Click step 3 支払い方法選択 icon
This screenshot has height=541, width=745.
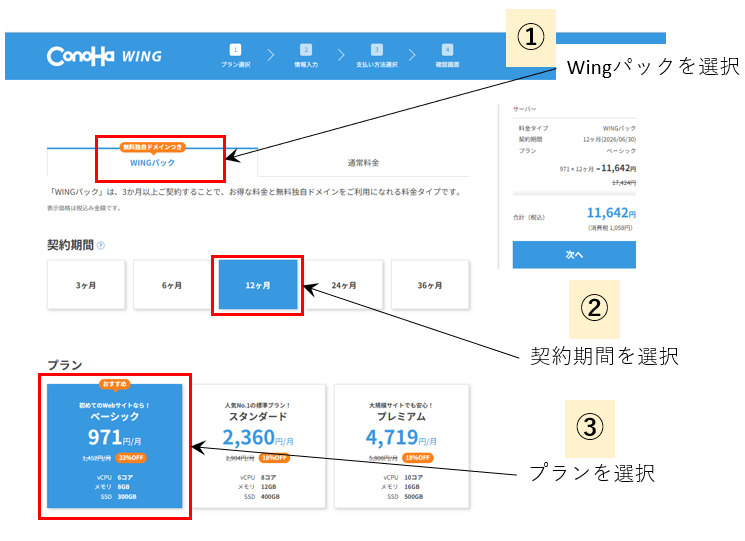pyautogui.click(x=377, y=50)
